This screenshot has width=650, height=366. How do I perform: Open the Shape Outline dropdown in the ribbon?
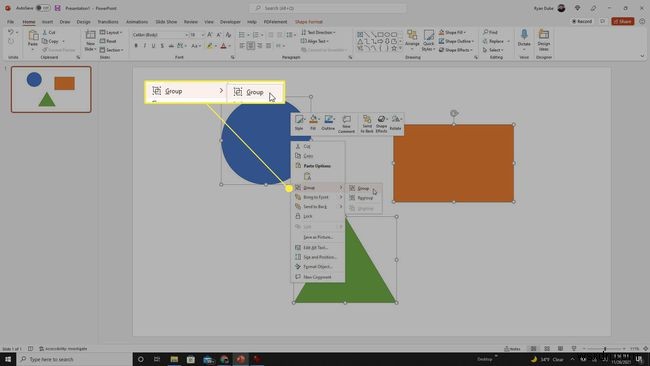(456, 41)
